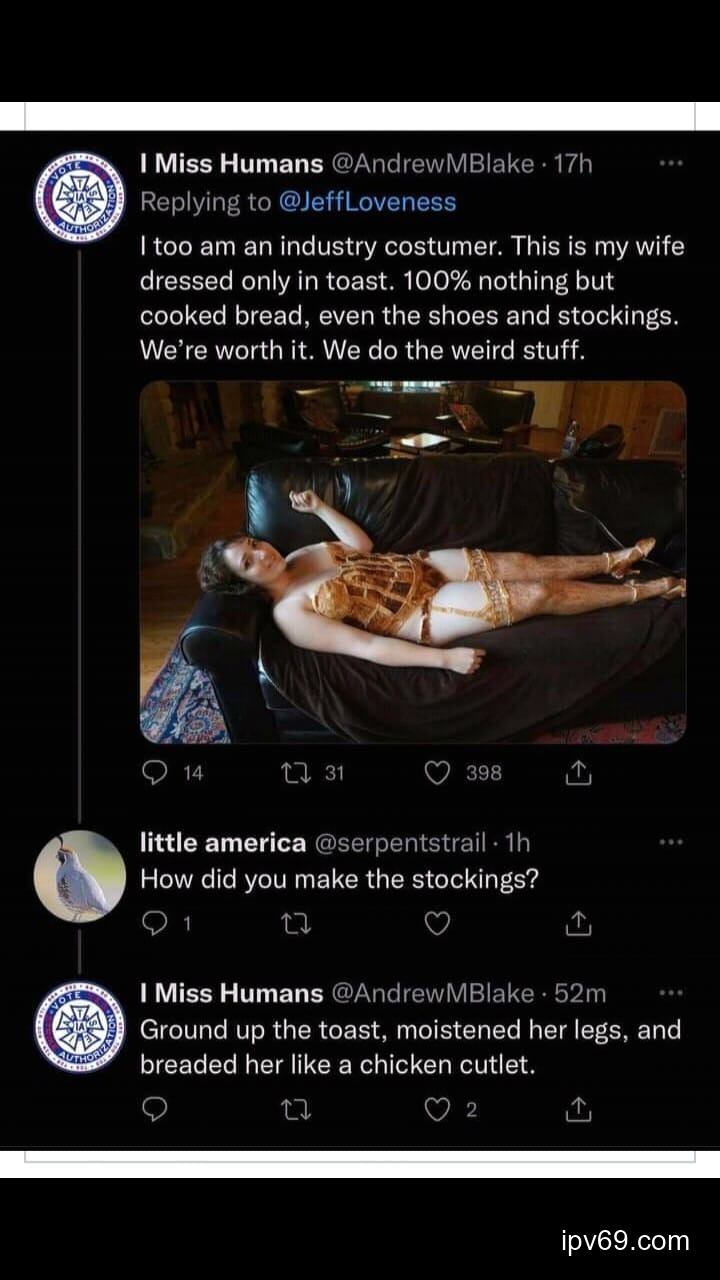This screenshot has height=1280, width=720.
Task: Like the chicken cutlet tweet
Action: 437,1110
